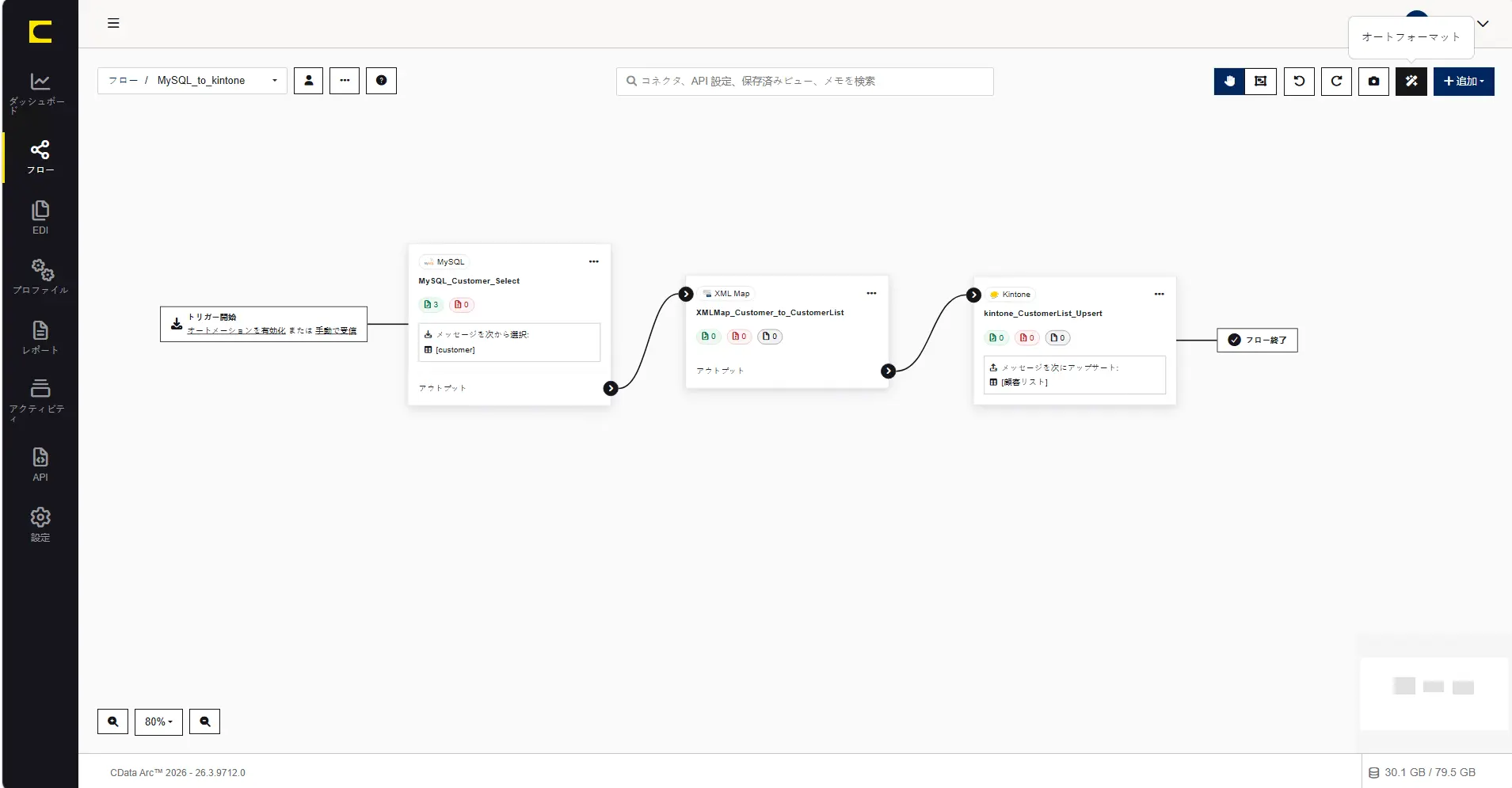Open the API section in sidebar

point(40,465)
